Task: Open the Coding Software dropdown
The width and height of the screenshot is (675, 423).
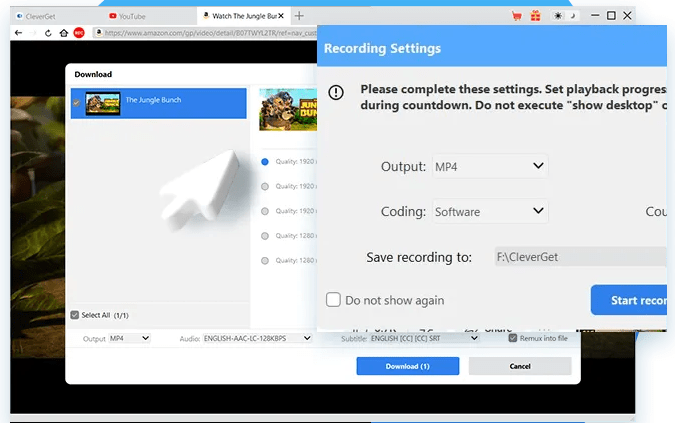Action: click(490, 211)
